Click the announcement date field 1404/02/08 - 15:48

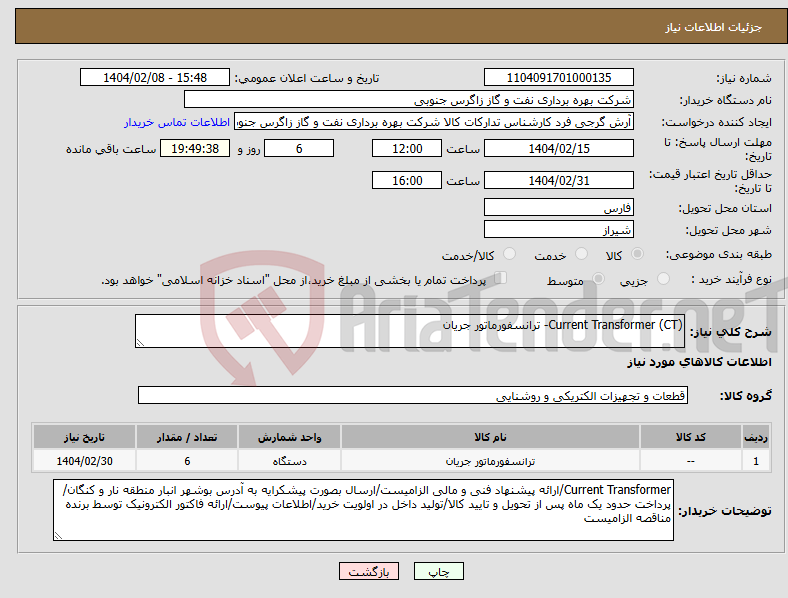155,77
